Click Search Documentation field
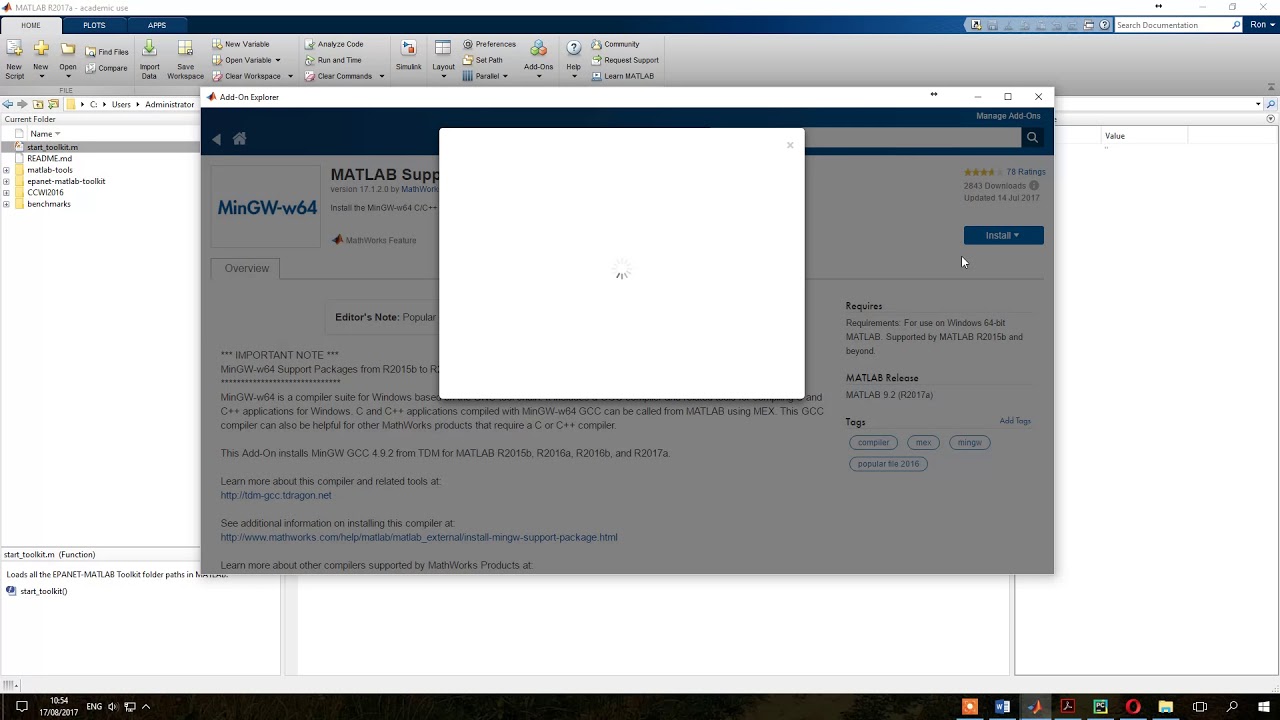This screenshot has height=720, width=1280. [x=1172, y=25]
